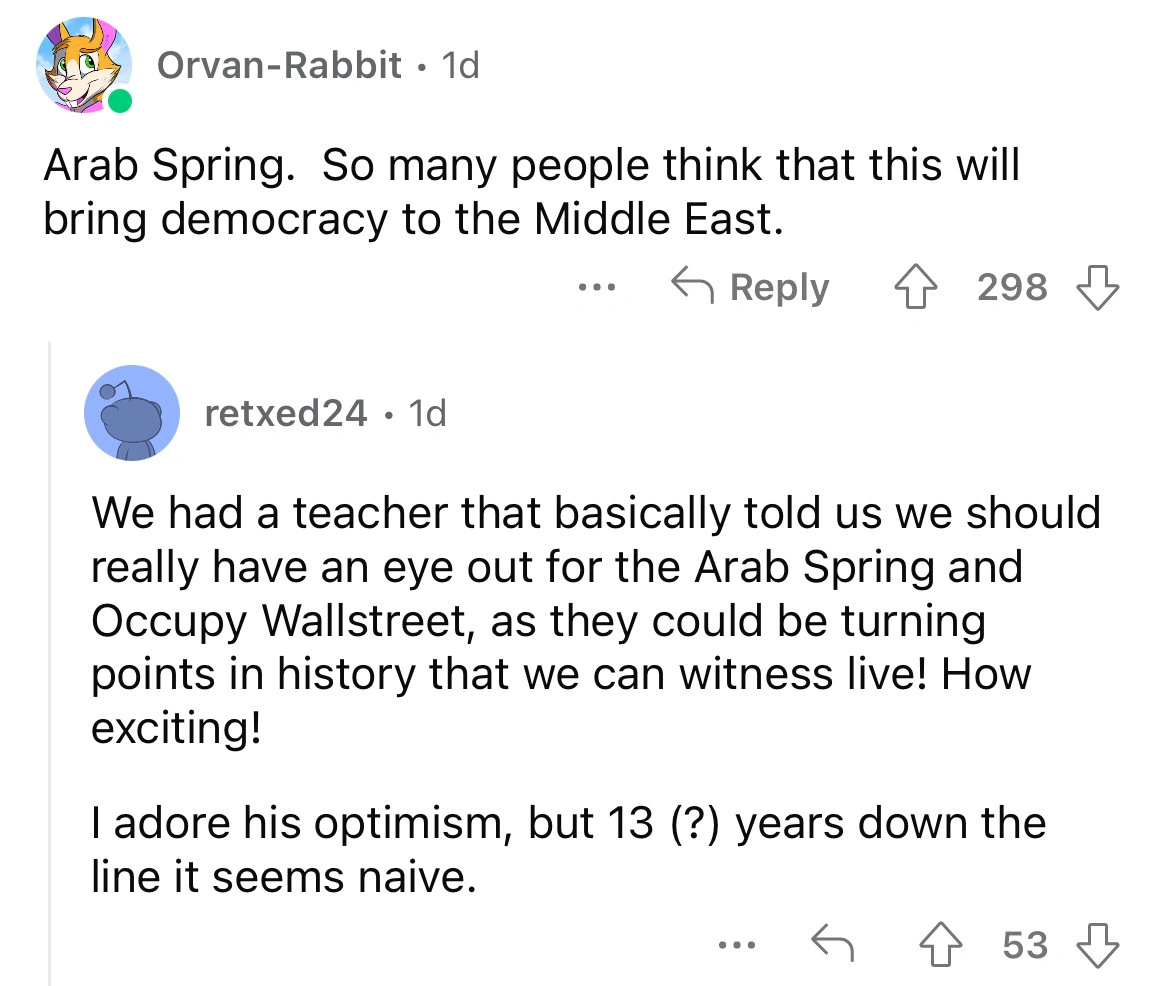Downvote retxed24's reply
Image resolution: width=1170 pixels, height=986 pixels.
[x=1097, y=944]
